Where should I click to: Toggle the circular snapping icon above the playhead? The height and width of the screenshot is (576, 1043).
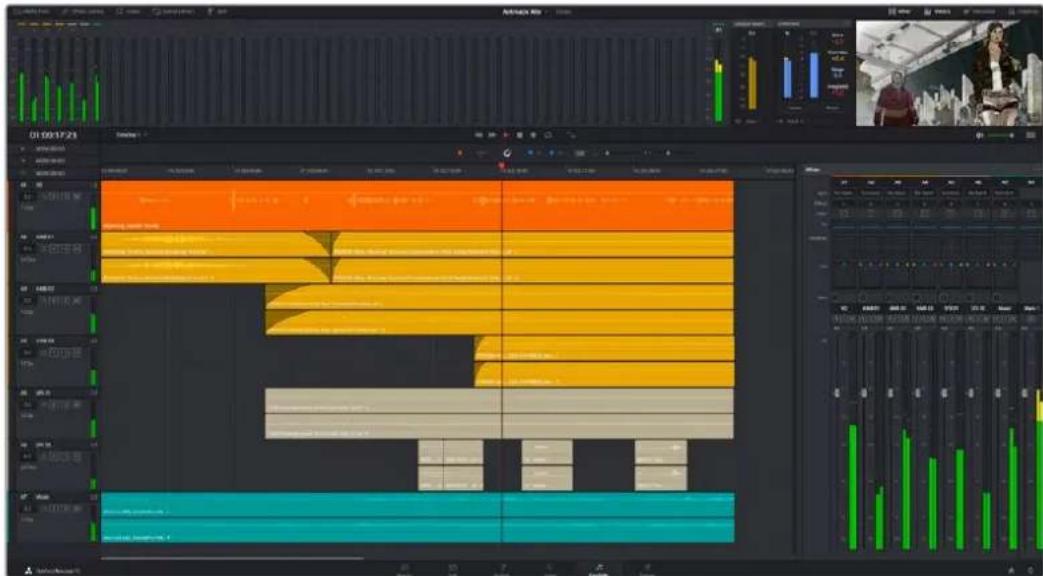507,153
